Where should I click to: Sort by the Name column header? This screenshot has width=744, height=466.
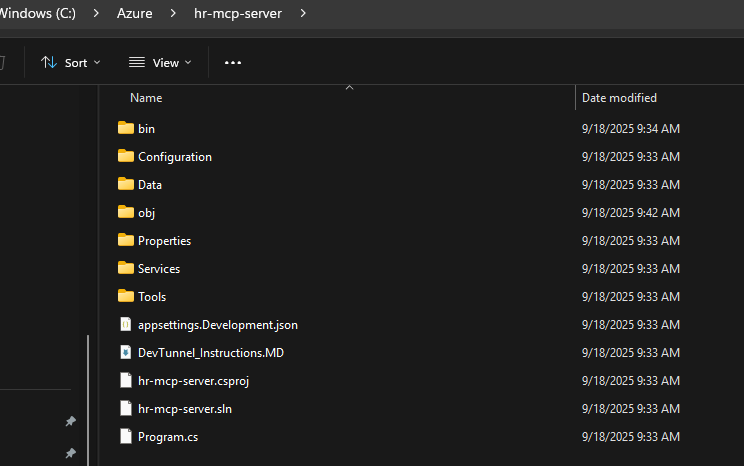tap(146, 98)
